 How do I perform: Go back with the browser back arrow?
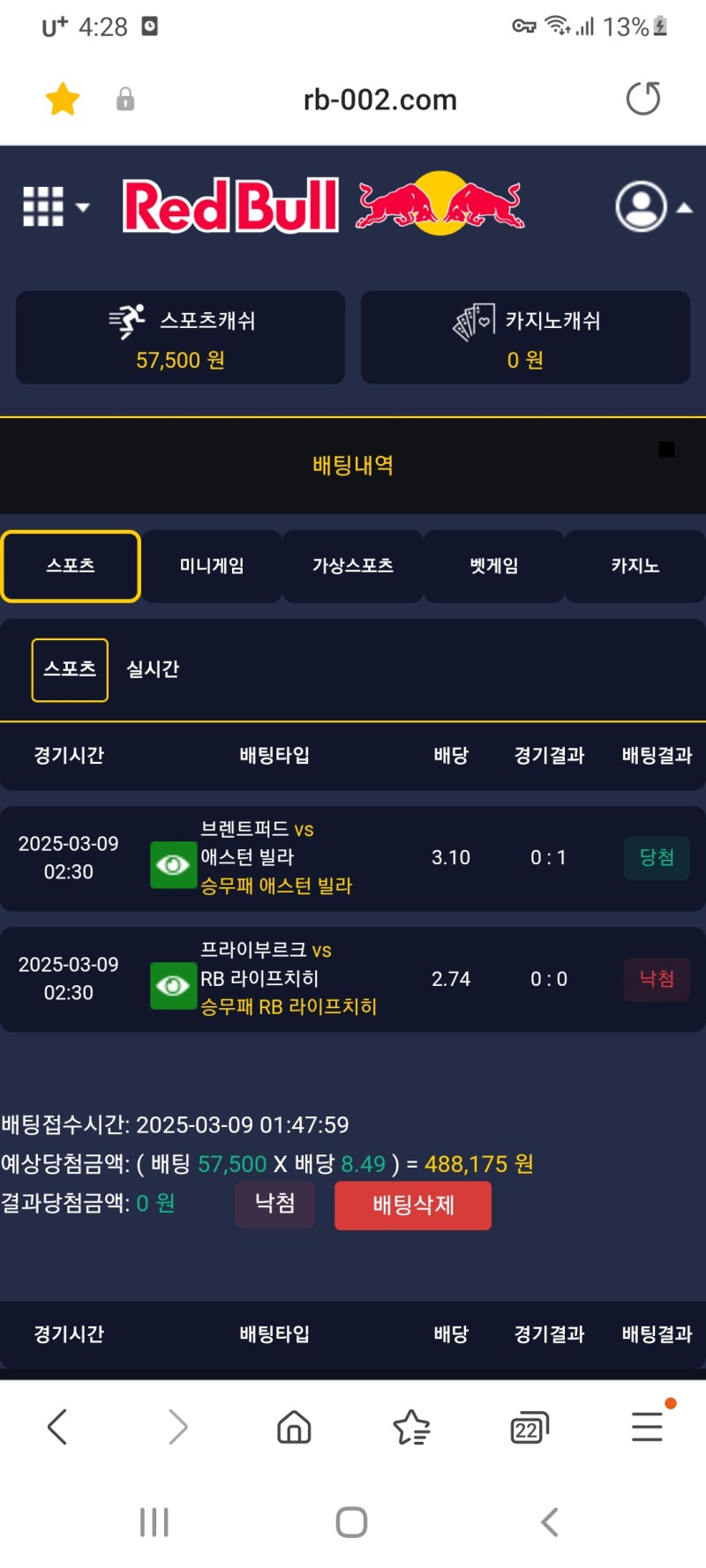[57, 1426]
